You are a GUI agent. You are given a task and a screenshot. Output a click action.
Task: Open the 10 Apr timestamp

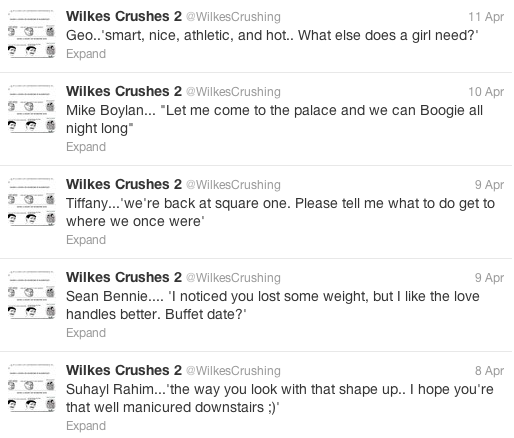coord(486,92)
